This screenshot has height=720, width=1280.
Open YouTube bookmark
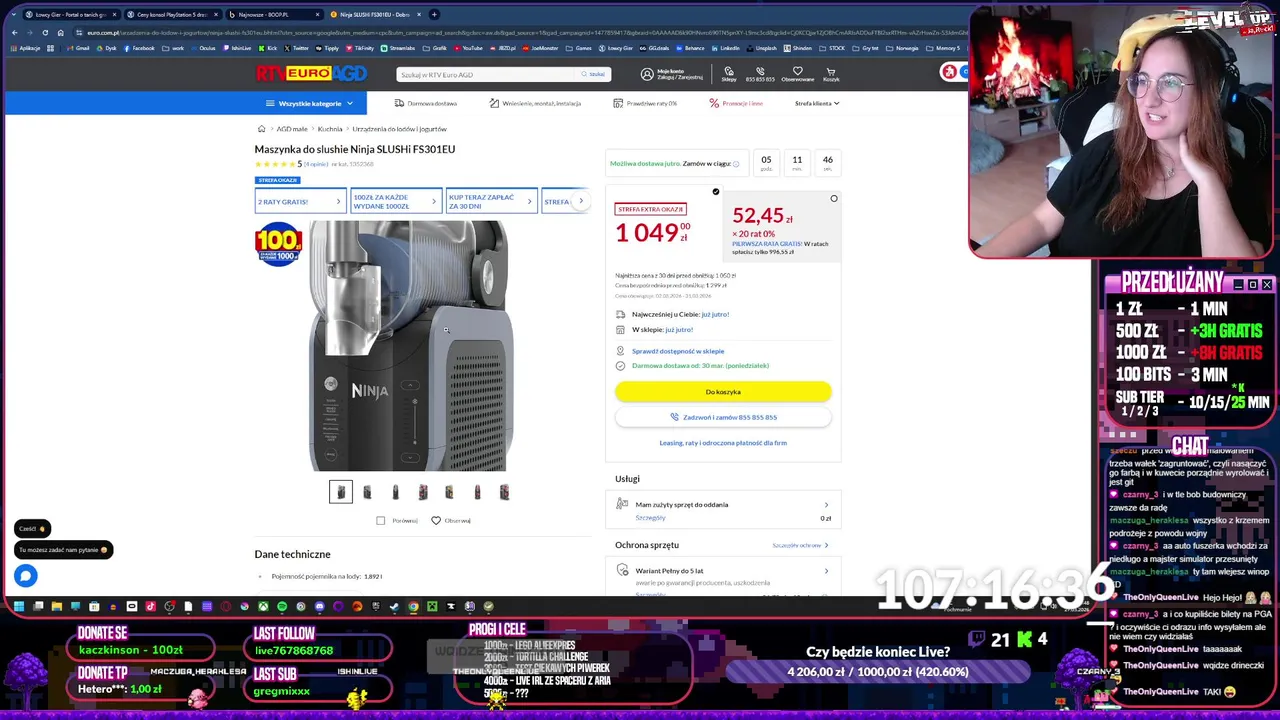coord(469,48)
